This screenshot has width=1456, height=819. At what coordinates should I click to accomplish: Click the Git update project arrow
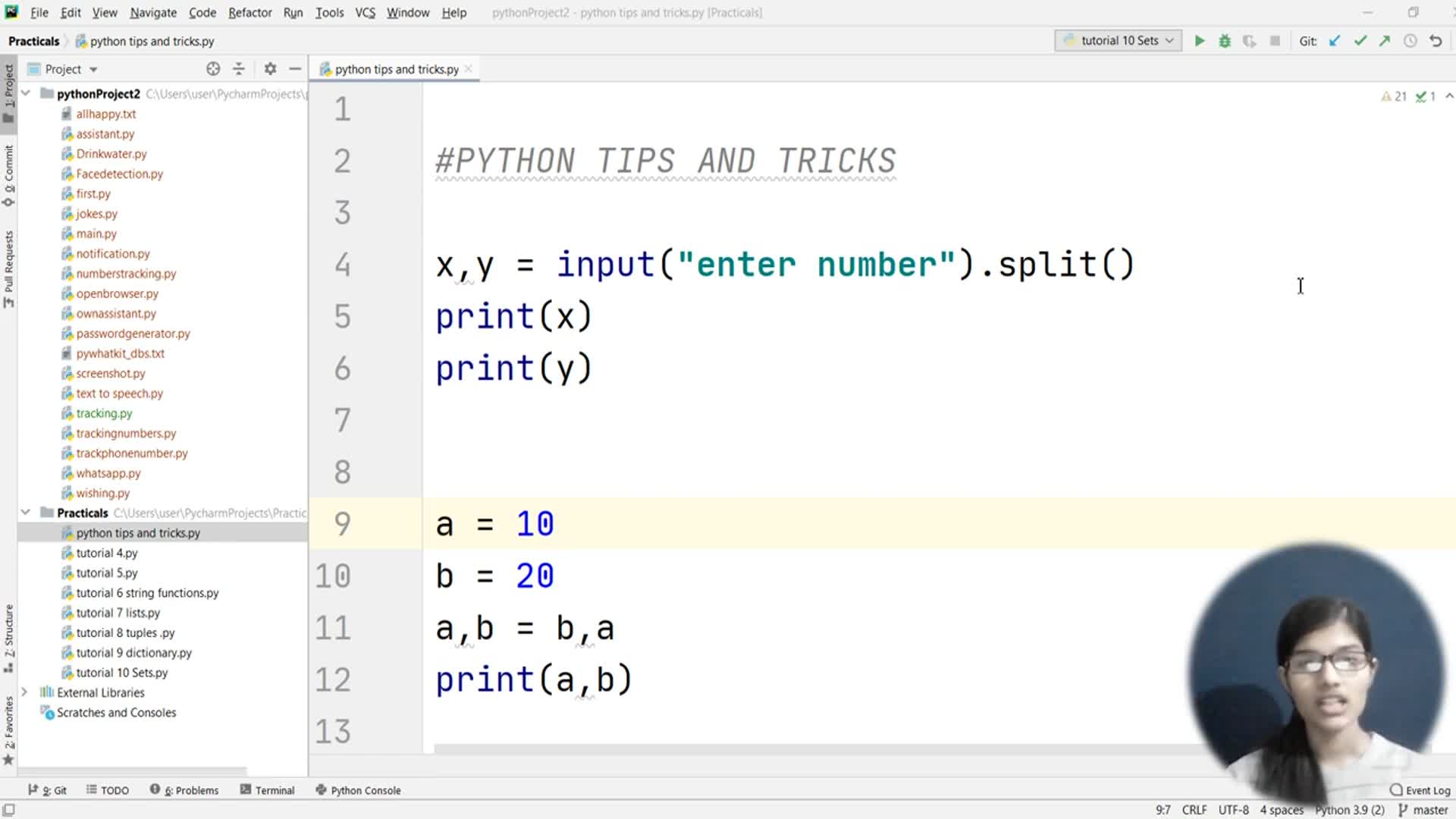click(1335, 41)
